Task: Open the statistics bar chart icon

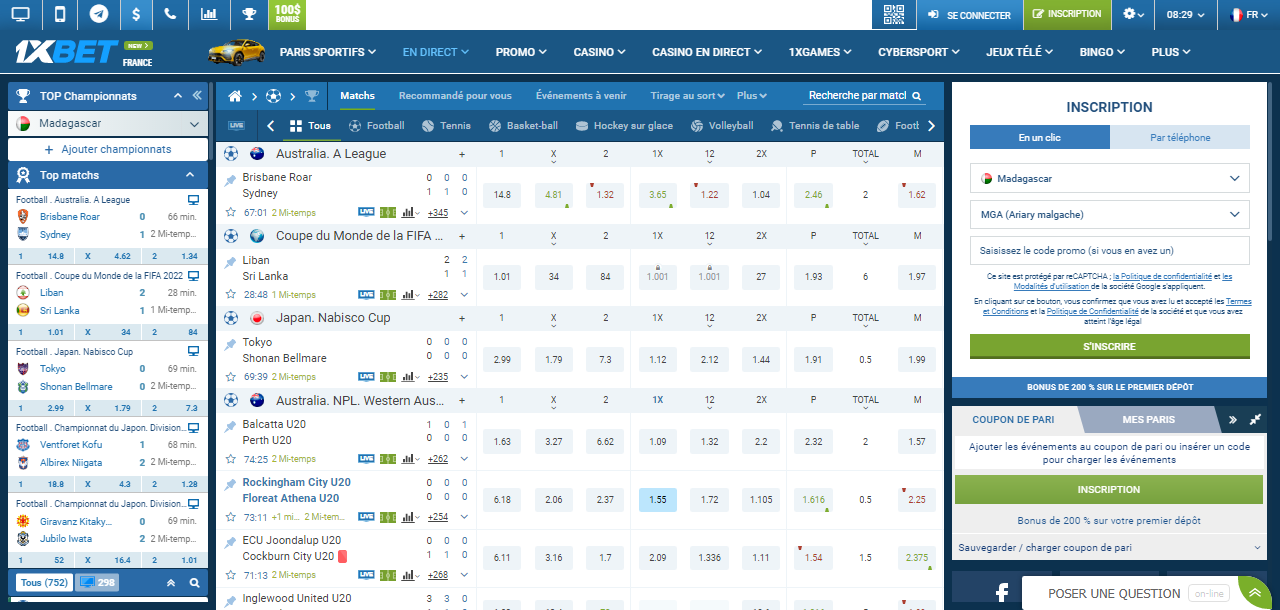Action: (x=209, y=15)
